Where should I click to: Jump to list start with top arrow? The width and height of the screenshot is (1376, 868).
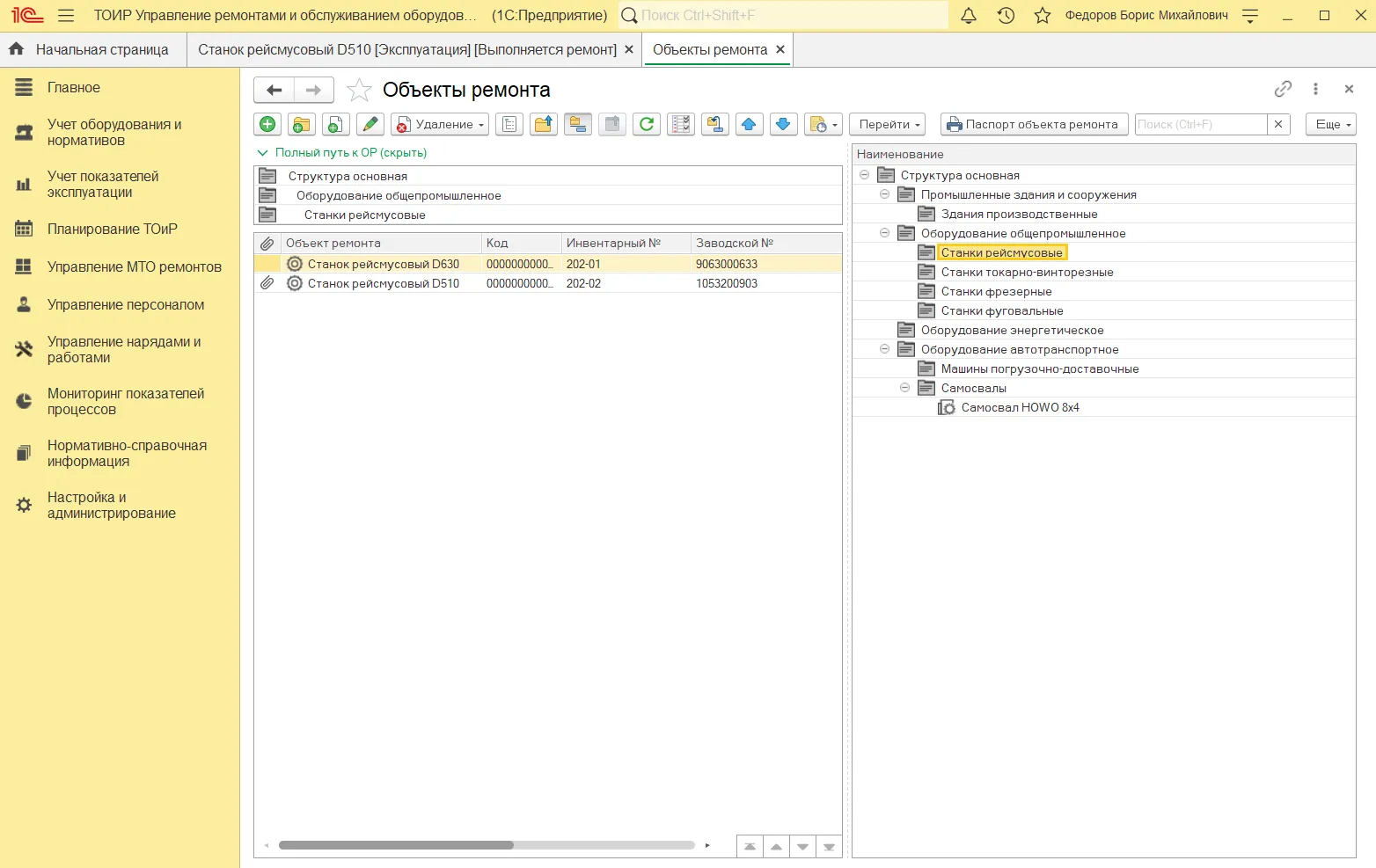click(750, 846)
